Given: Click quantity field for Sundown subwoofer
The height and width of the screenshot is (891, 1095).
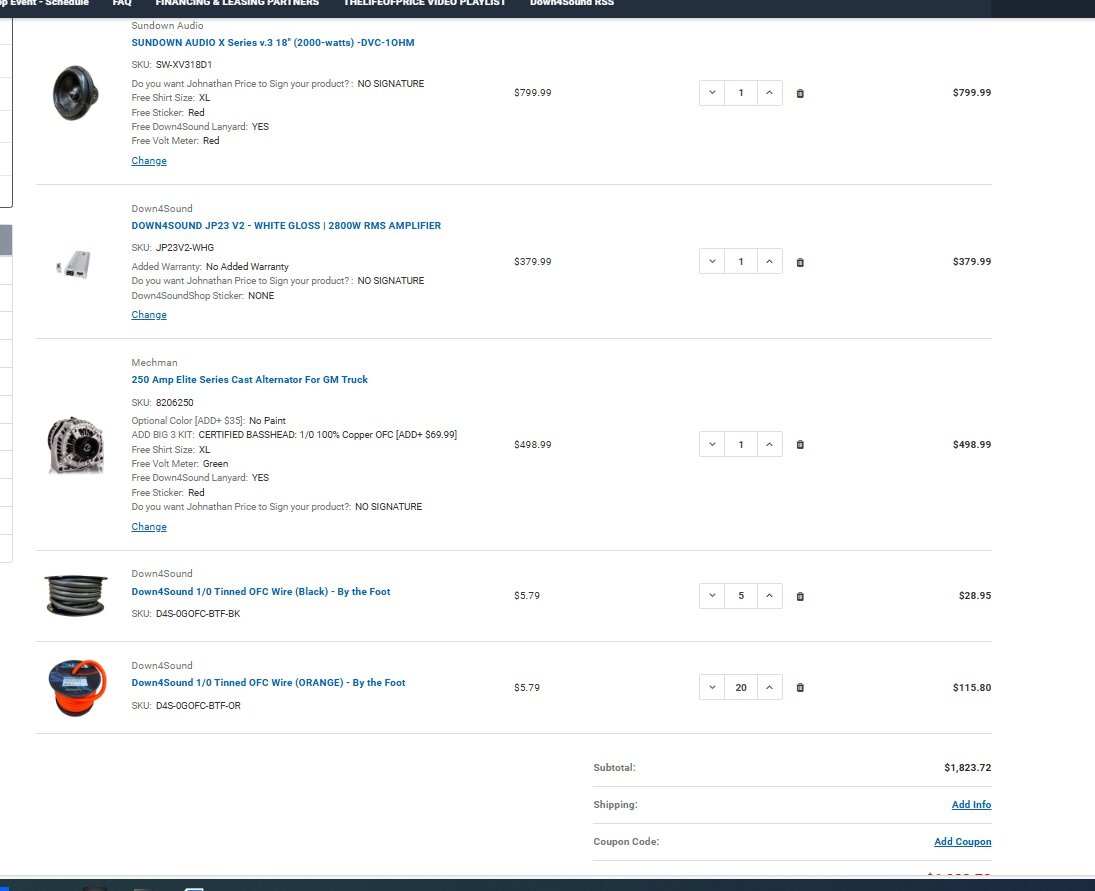Looking at the screenshot, I should [x=741, y=92].
